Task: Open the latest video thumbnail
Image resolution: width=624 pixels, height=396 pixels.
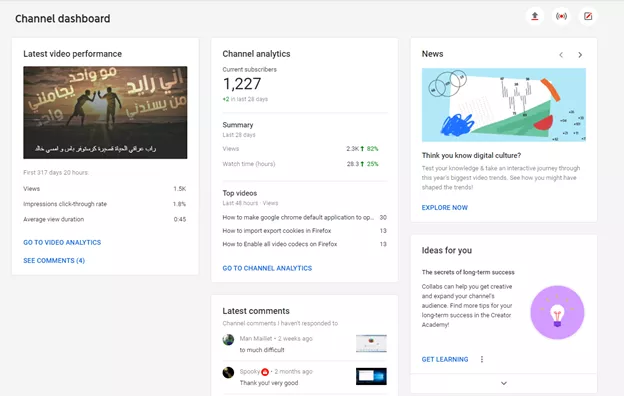Action: [105, 113]
